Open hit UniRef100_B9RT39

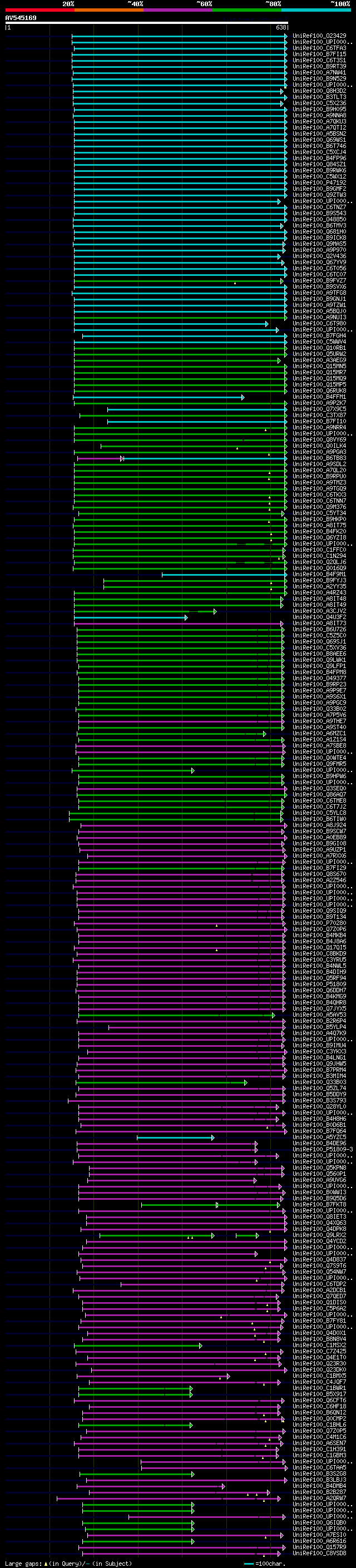point(319,66)
